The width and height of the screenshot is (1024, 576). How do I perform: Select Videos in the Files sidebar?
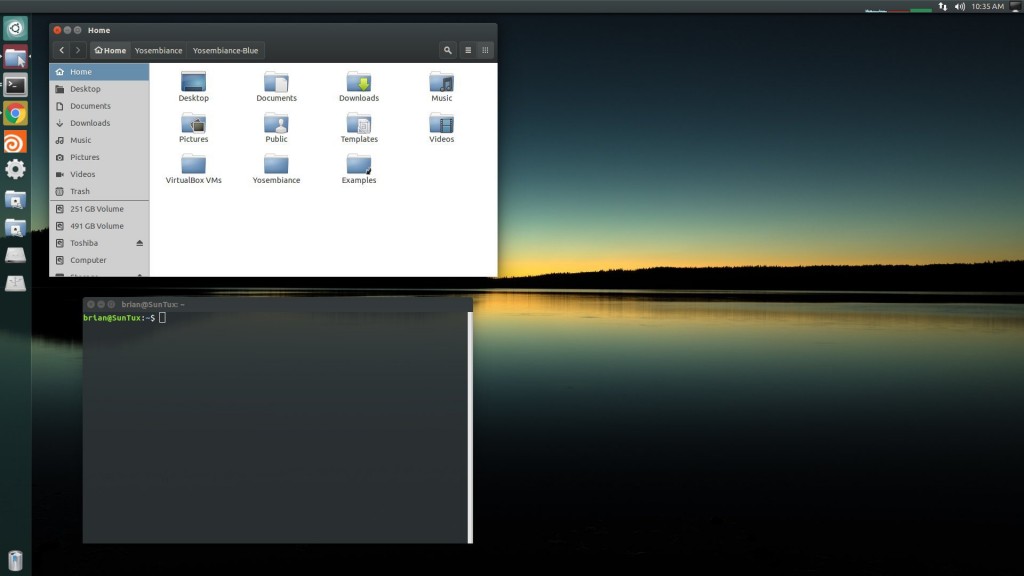pyautogui.click(x=99, y=174)
